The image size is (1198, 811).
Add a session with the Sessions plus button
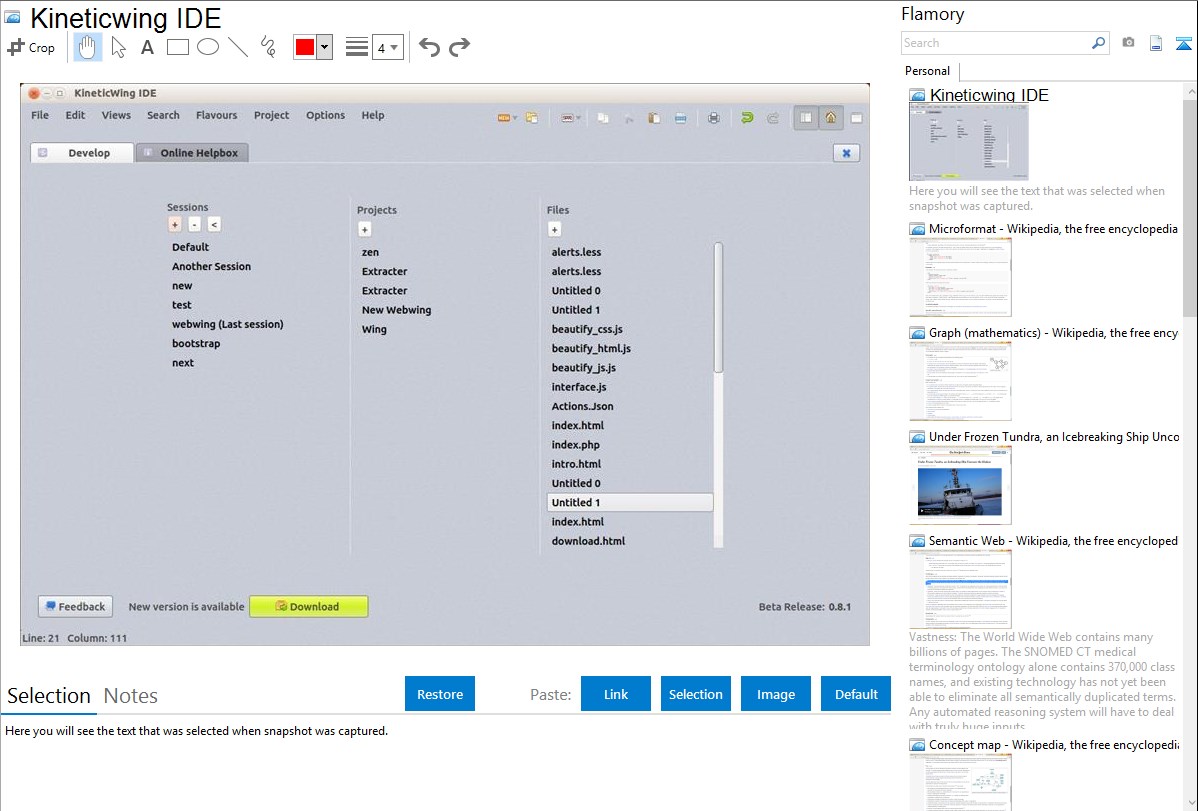point(175,225)
